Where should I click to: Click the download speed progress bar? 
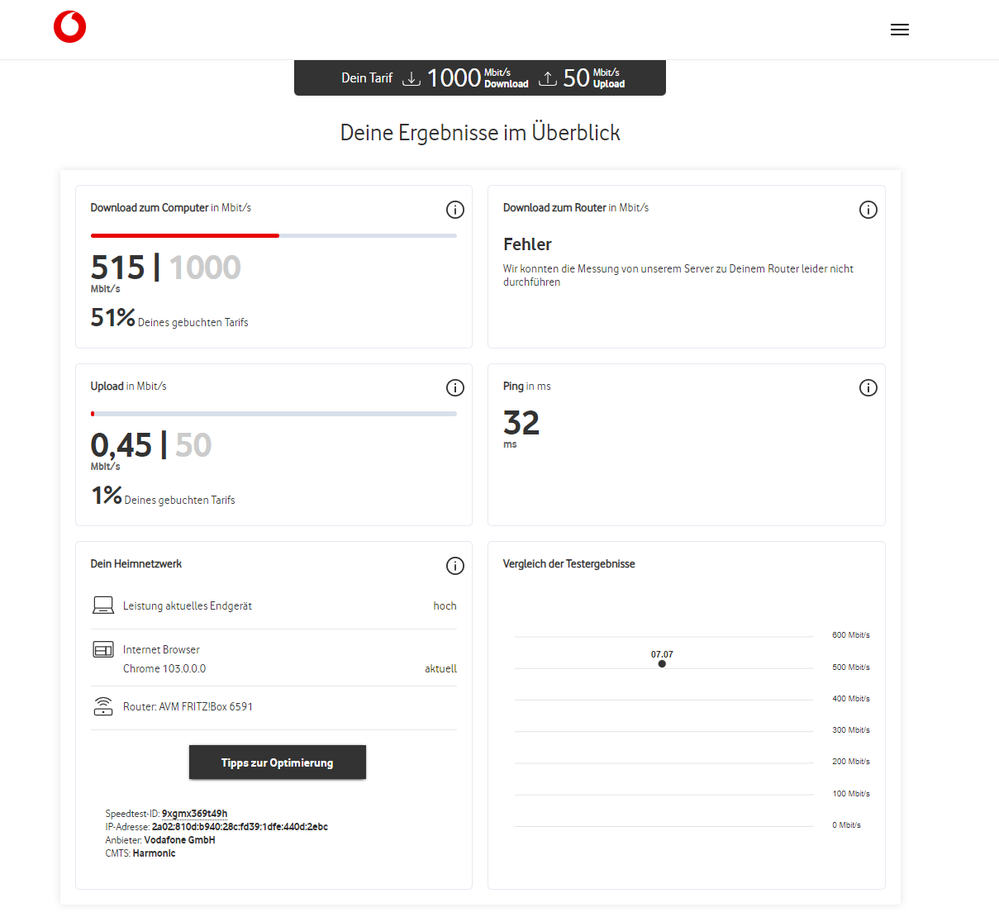[273, 236]
